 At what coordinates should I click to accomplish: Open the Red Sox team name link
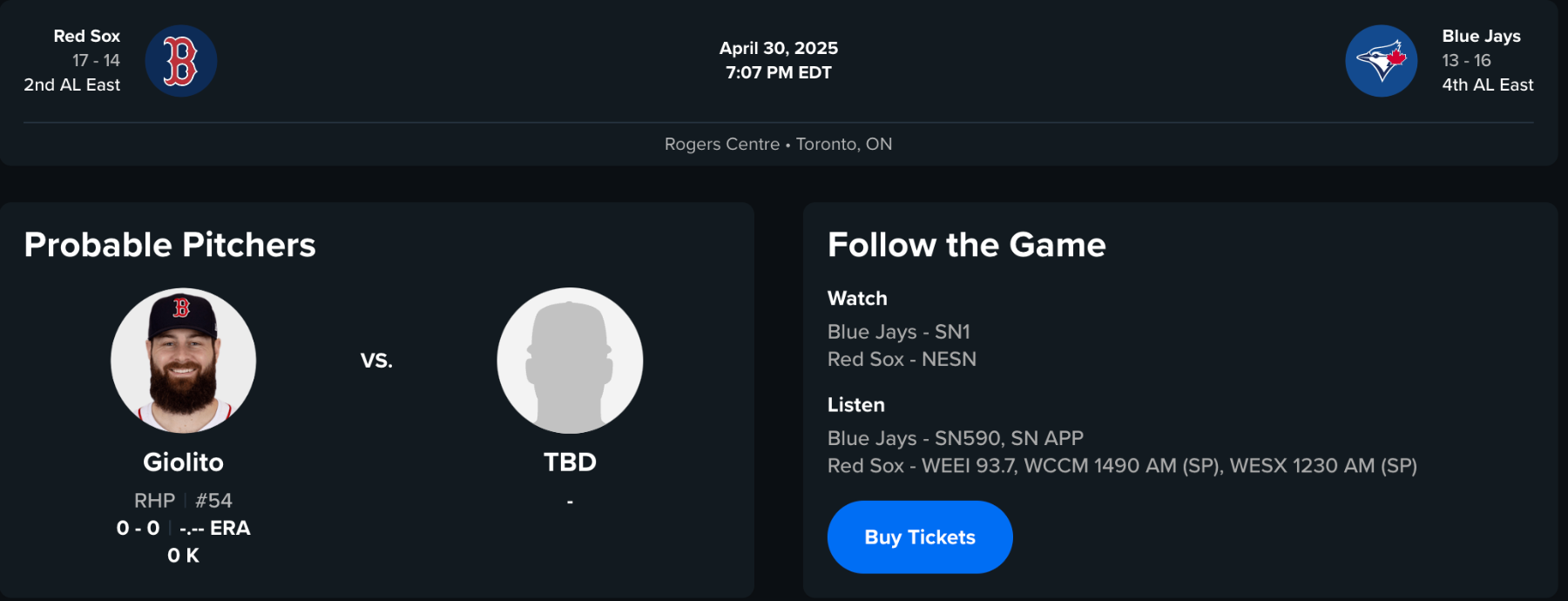pyautogui.click(x=86, y=36)
